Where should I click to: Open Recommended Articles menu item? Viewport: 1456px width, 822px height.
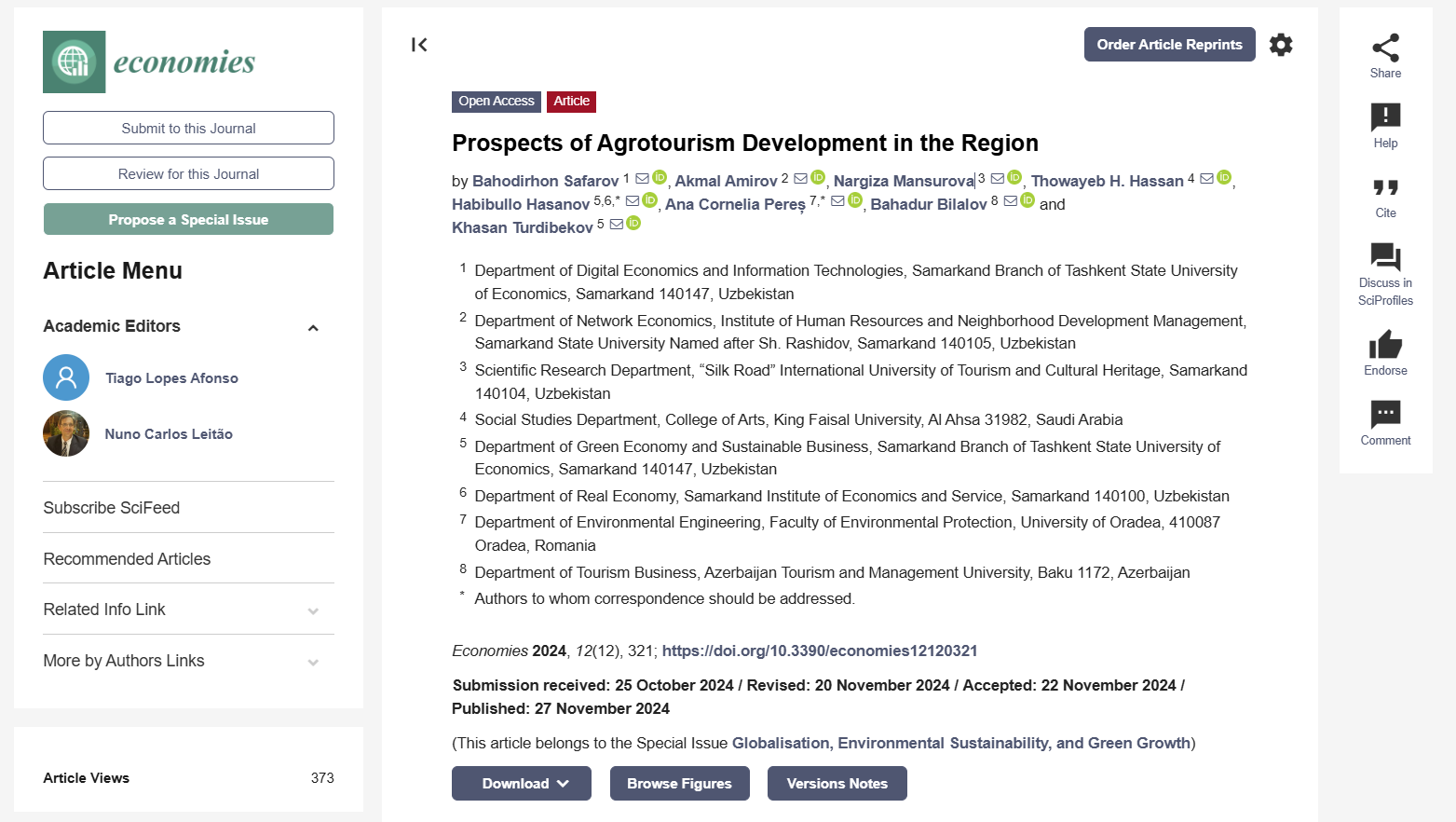[127, 559]
